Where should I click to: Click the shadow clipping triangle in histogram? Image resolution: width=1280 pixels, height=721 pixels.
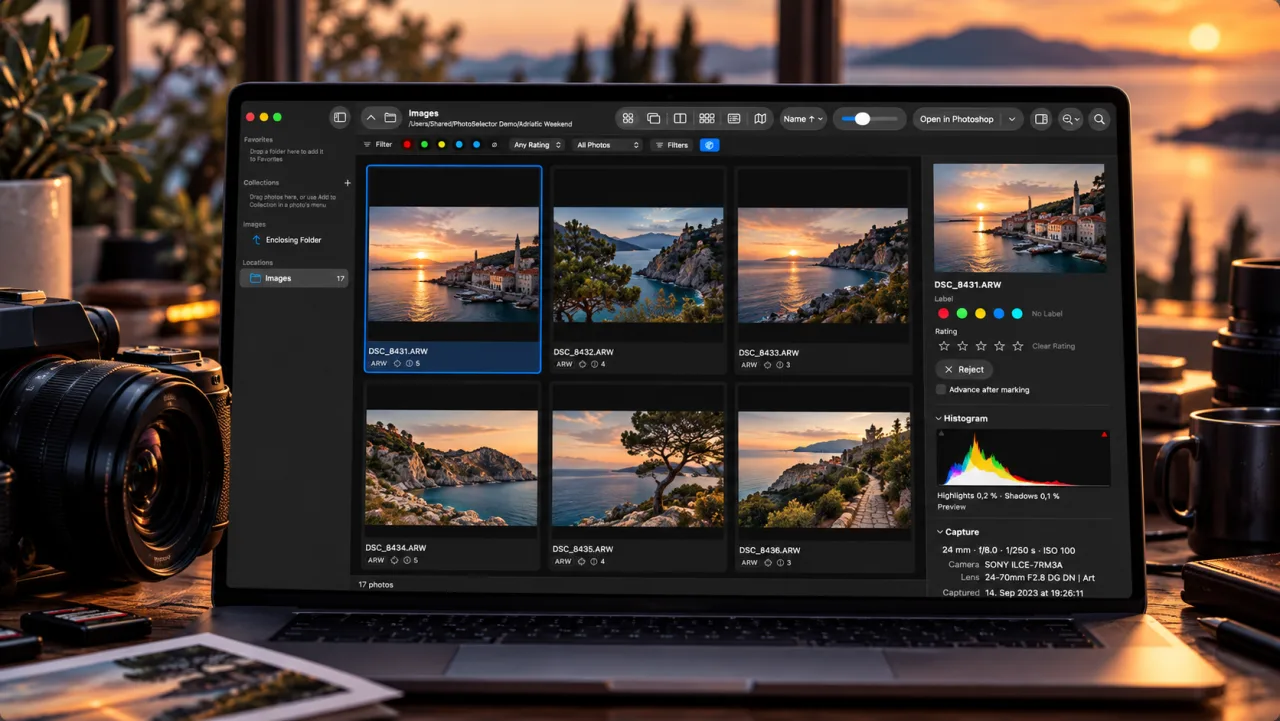942,435
